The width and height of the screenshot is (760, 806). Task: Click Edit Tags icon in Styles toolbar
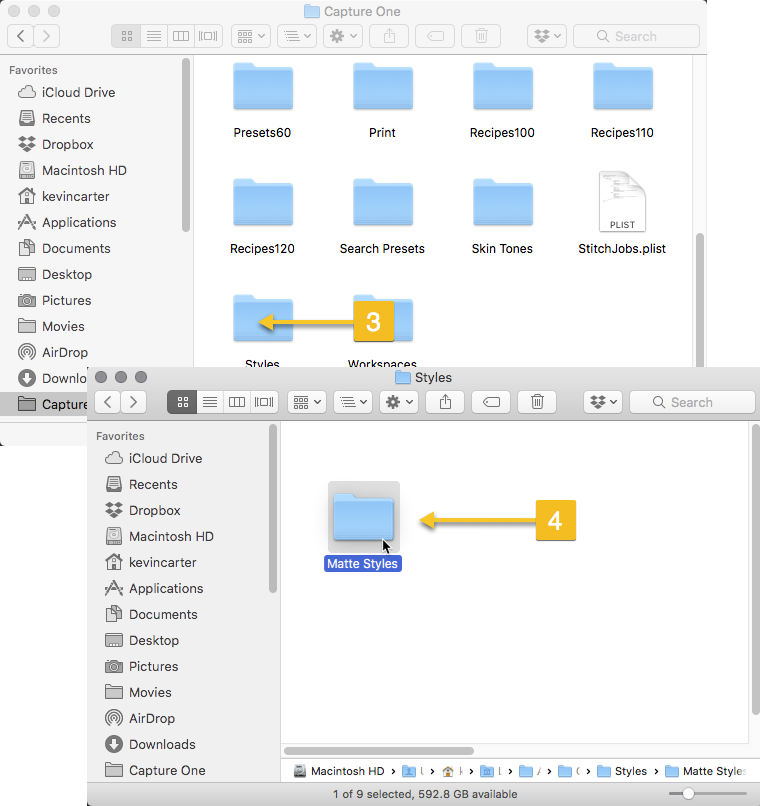(491, 402)
